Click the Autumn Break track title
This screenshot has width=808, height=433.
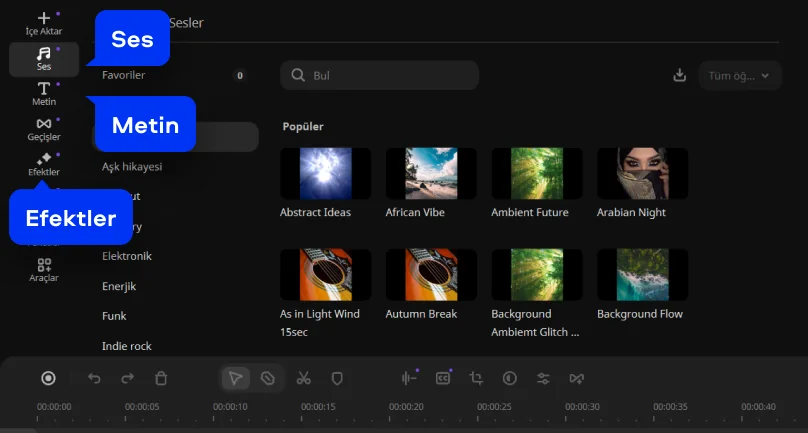tap(422, 314)
